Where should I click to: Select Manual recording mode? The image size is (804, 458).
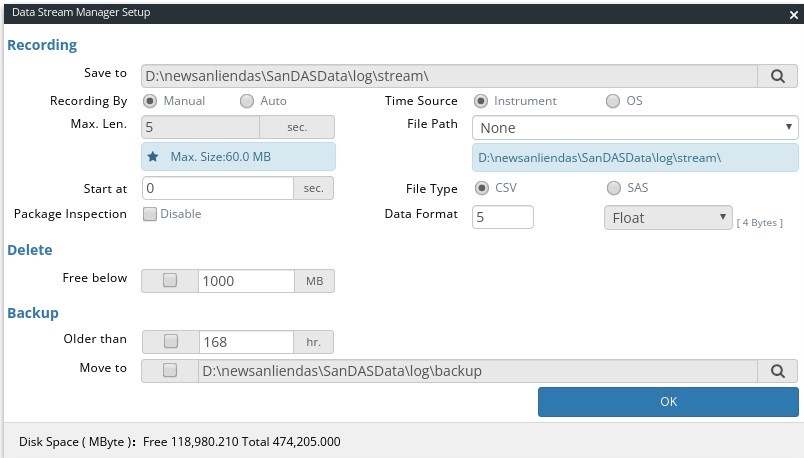150,101
